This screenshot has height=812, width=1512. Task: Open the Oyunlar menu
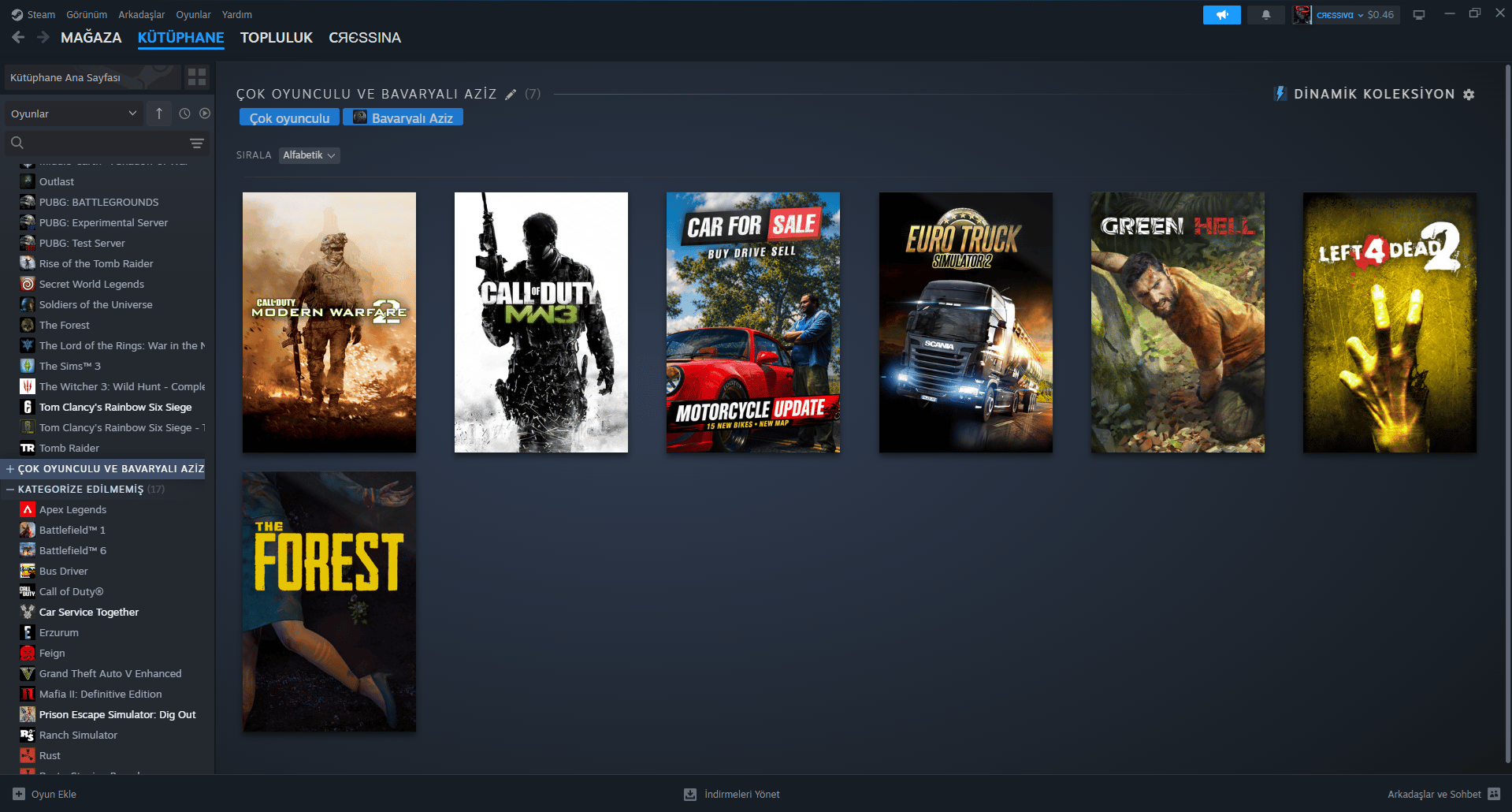193,15
